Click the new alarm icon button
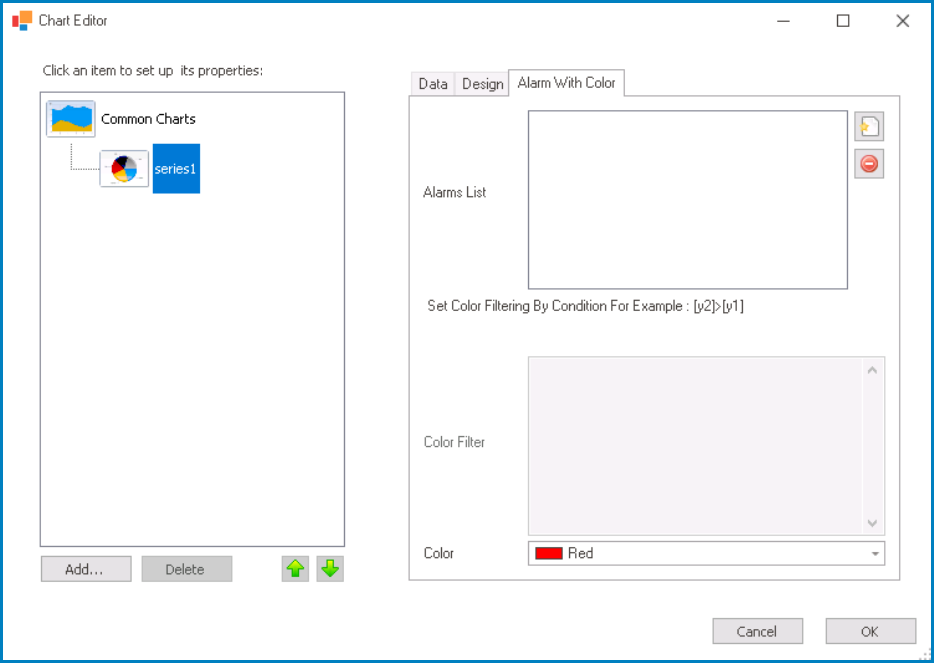934x663 pixels. tap(869, 127)
